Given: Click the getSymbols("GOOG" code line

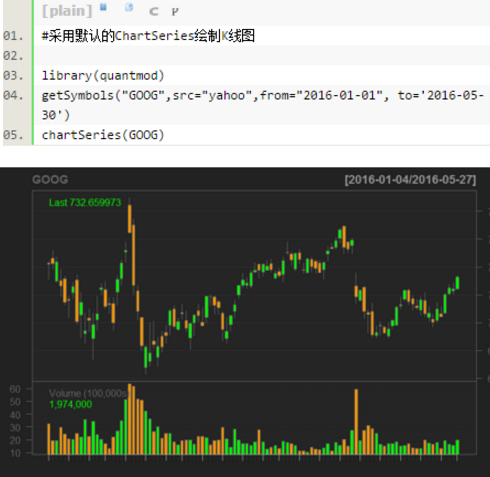Looking at the screenshot, I should (x=262, y=105).
